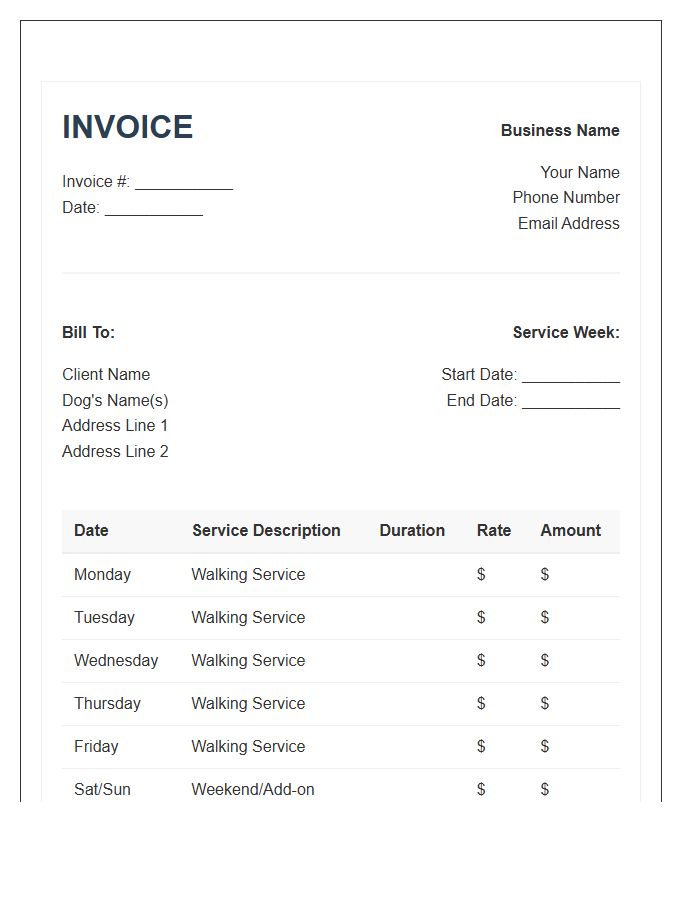Click the Rate $ in the Monday row
Screen dimensions: 700x900
tap(481, 575)
